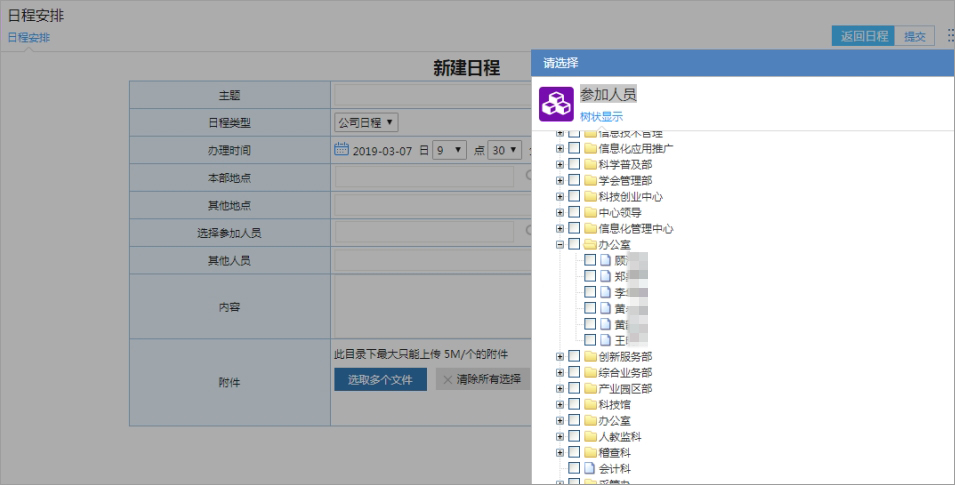Click the document icon beside 顾 person entry

tap(605, 260)
